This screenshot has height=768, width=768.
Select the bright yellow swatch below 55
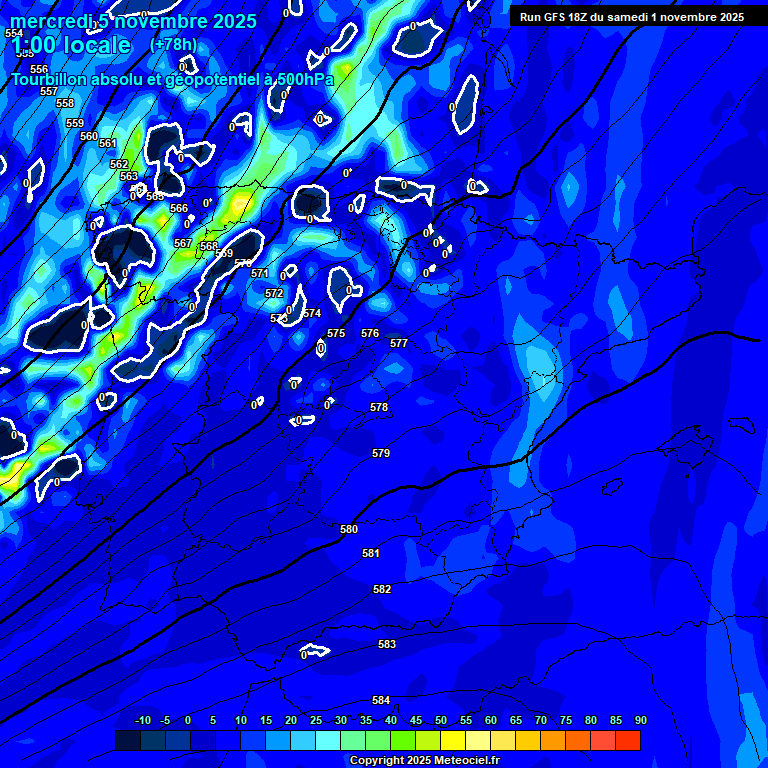click(x=453, y=740)
